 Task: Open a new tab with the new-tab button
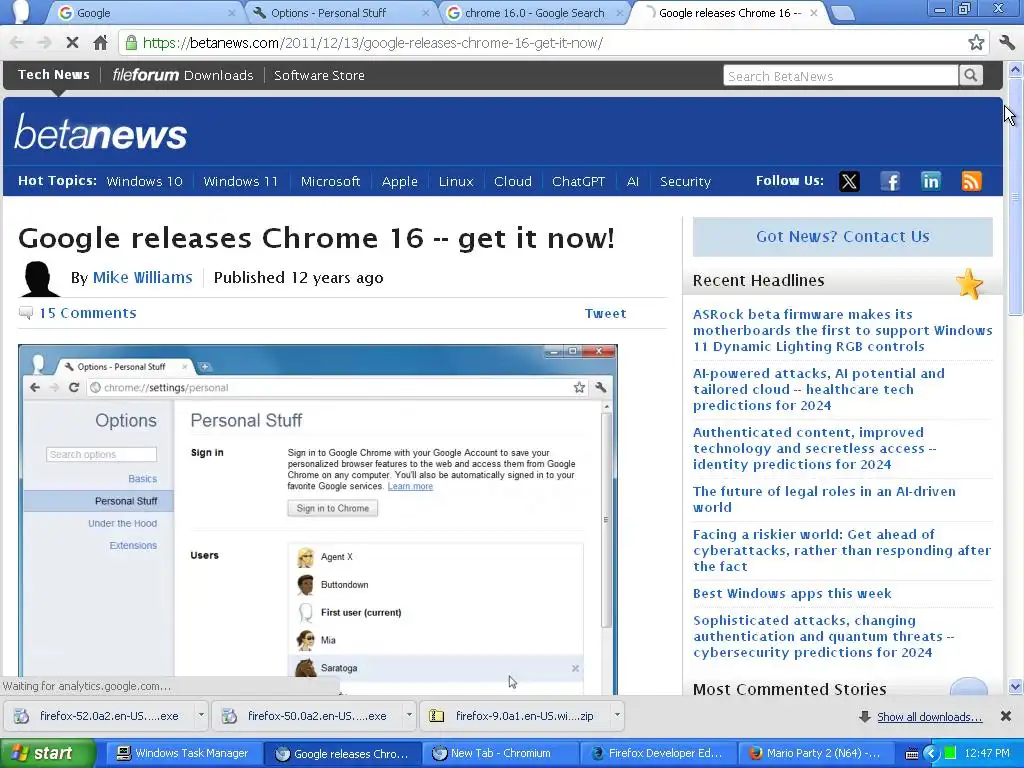[843, 13]
